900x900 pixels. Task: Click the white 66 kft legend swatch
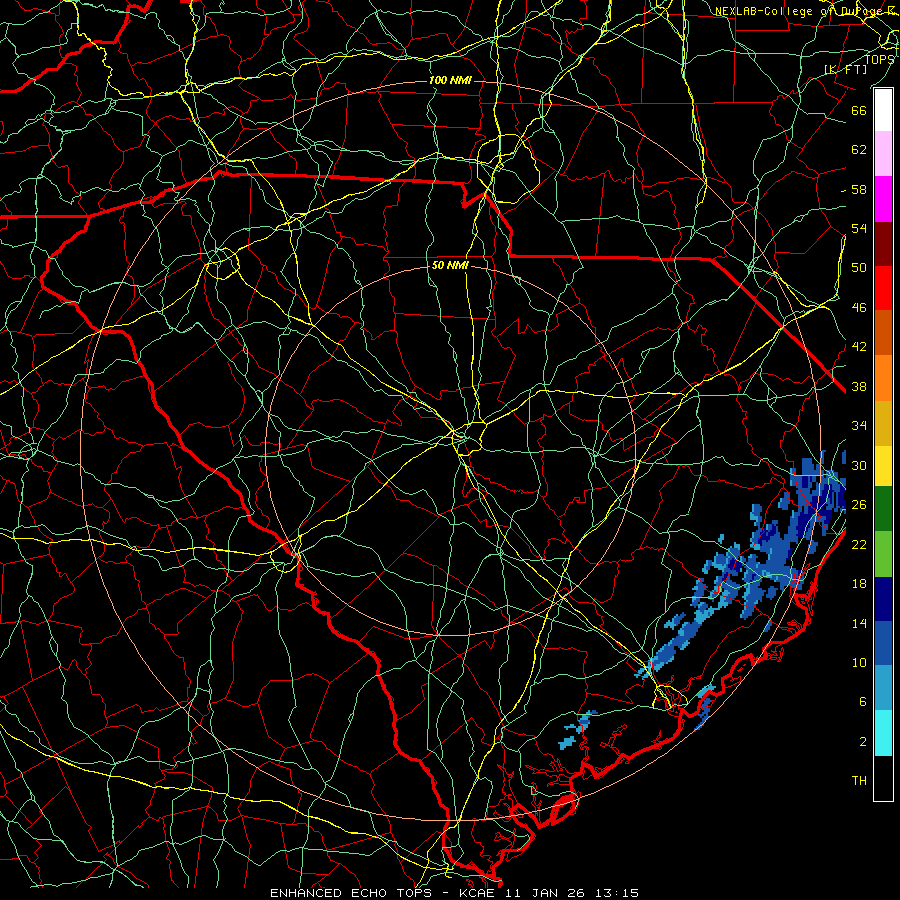point(883,110)
